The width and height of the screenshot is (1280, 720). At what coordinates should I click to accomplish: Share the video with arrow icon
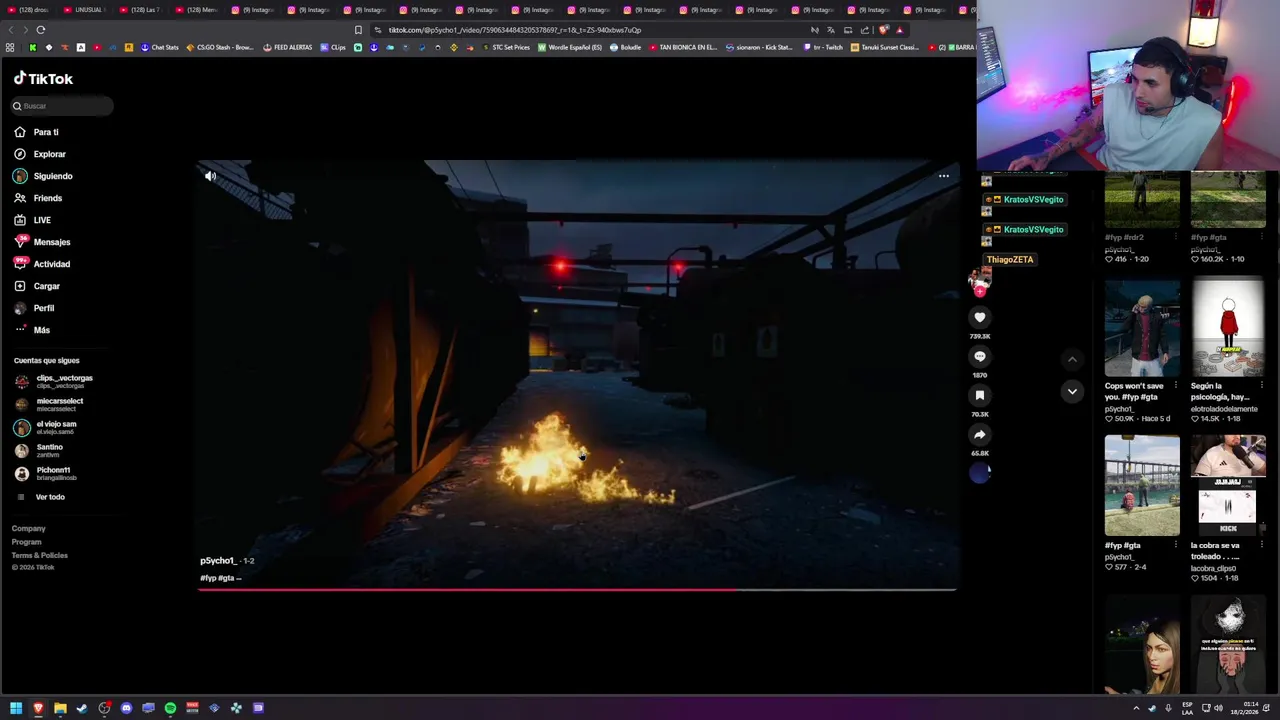pos(980,434)
